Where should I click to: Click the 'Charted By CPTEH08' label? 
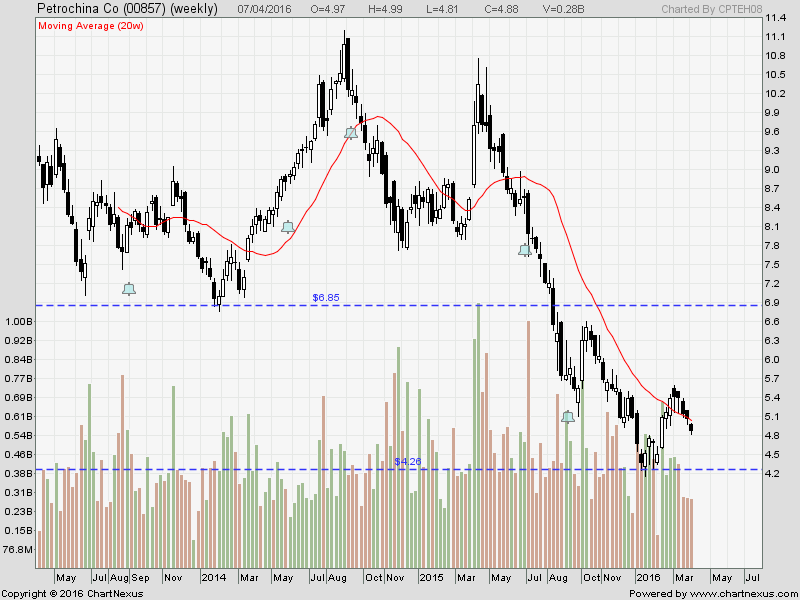pyautogui.click(x=712, y=9)
